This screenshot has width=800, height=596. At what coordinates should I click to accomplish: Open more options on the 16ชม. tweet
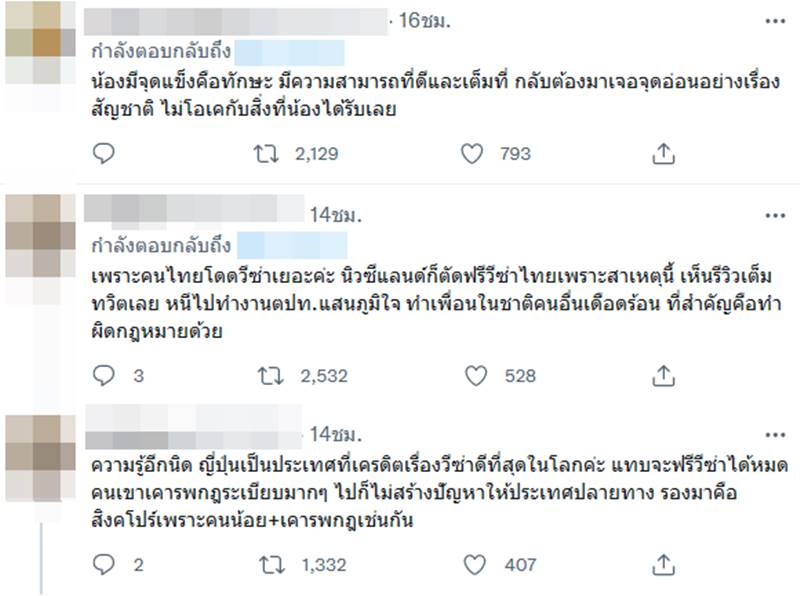[x=775, y=21]
